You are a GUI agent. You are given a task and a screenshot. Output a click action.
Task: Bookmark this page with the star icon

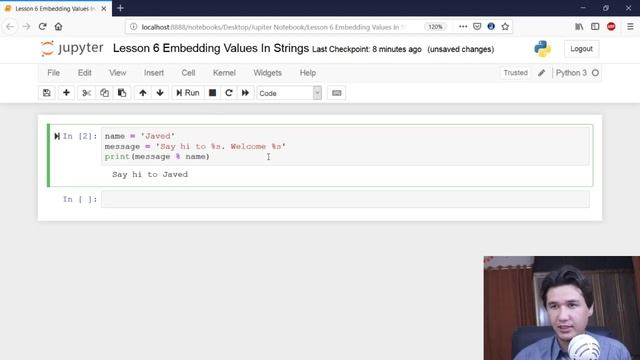(x=505, y=27)
